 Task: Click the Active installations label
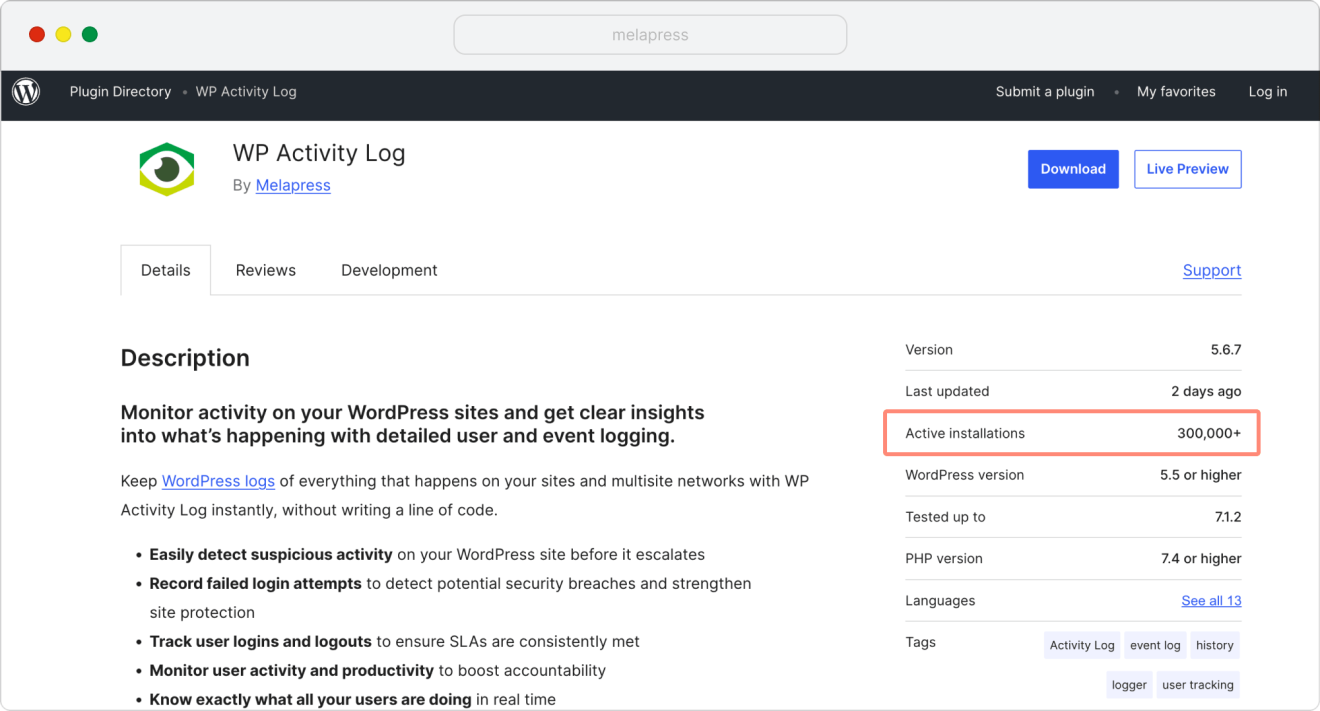tap(965, 434)
